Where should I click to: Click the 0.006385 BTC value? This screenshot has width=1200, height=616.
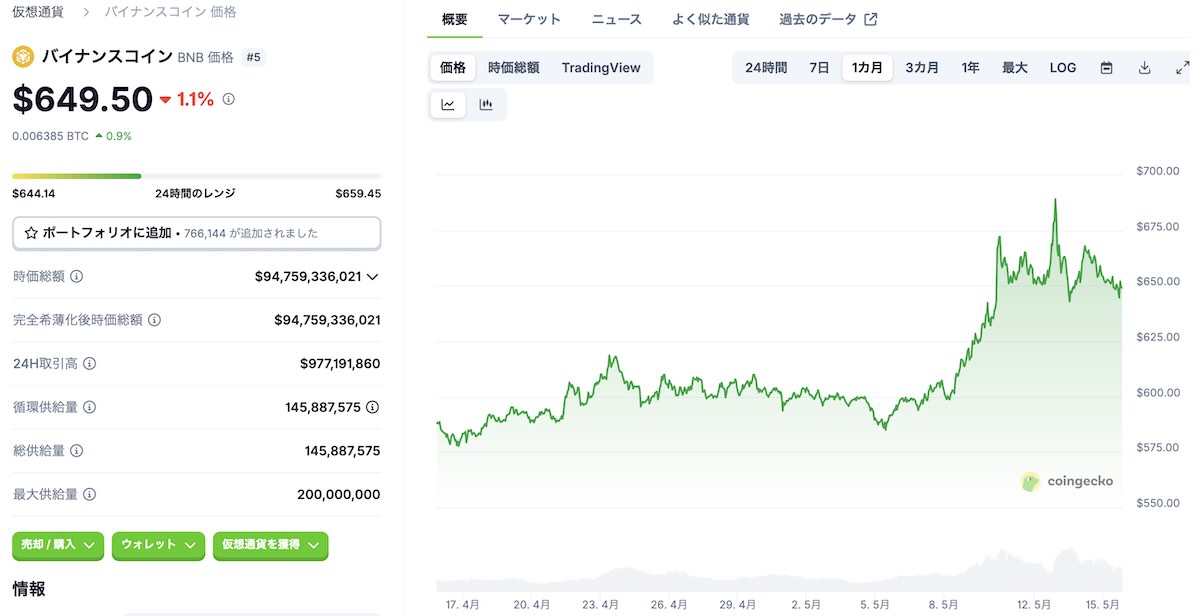50,136
